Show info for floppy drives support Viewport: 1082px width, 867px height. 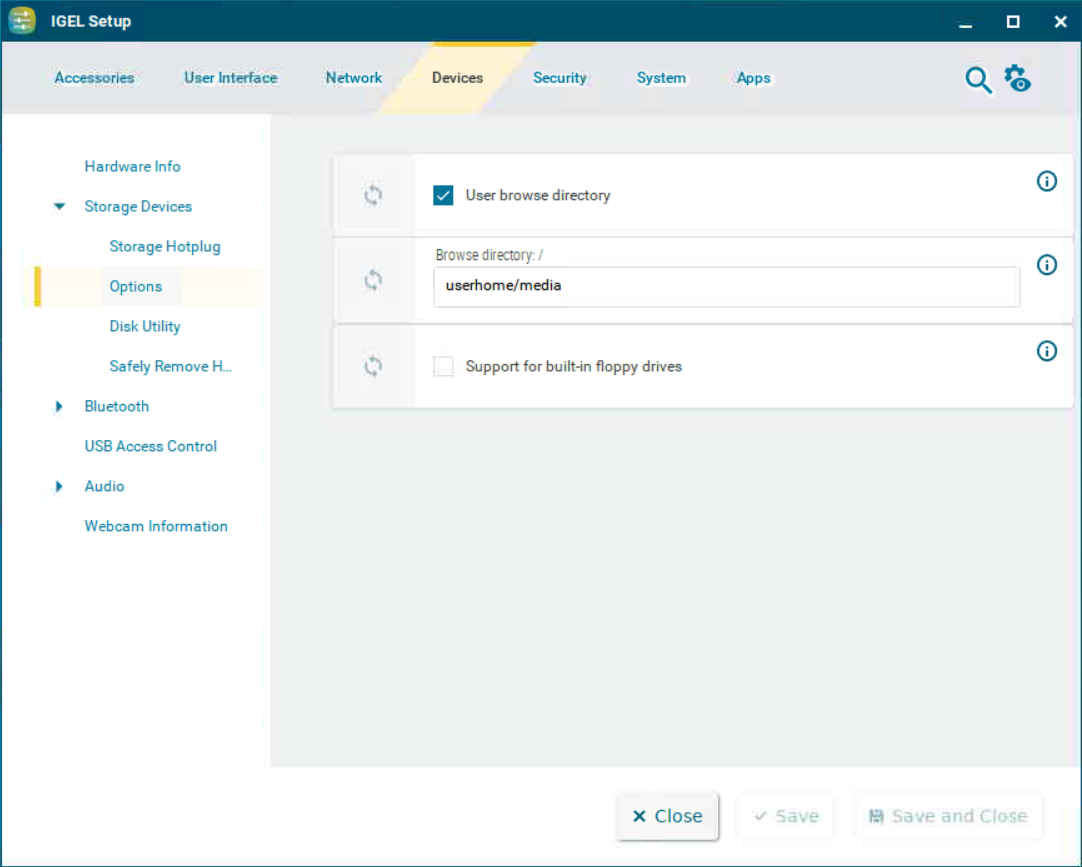[1046, 351]
